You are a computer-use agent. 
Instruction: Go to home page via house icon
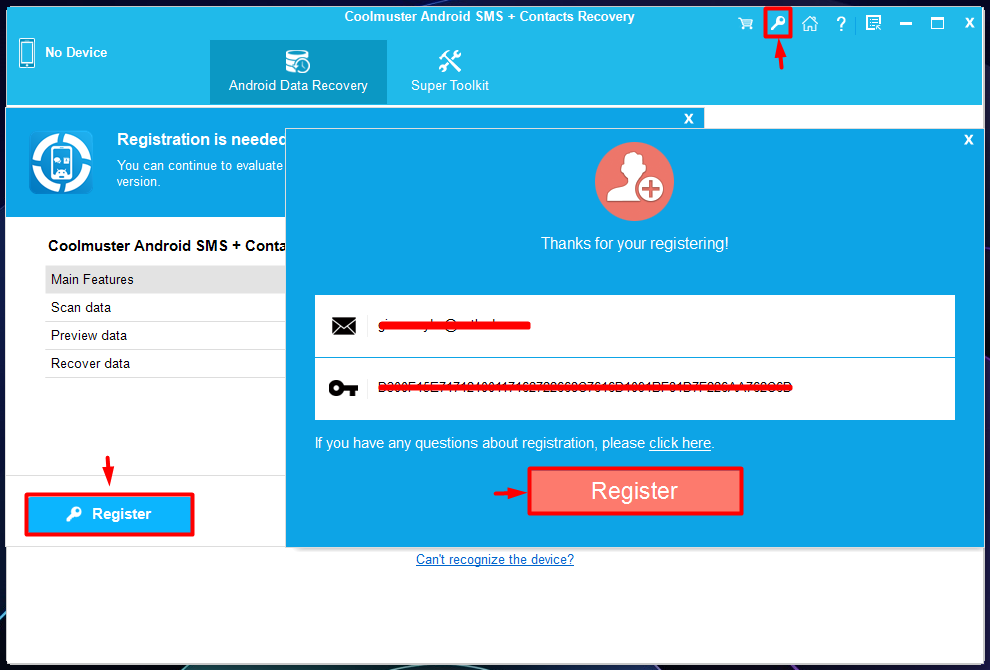coord(809,24)
